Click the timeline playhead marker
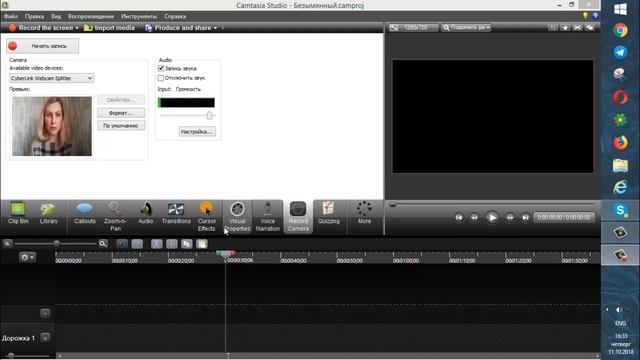The height and width of the screenshot is (360, 640). point(226,254)
